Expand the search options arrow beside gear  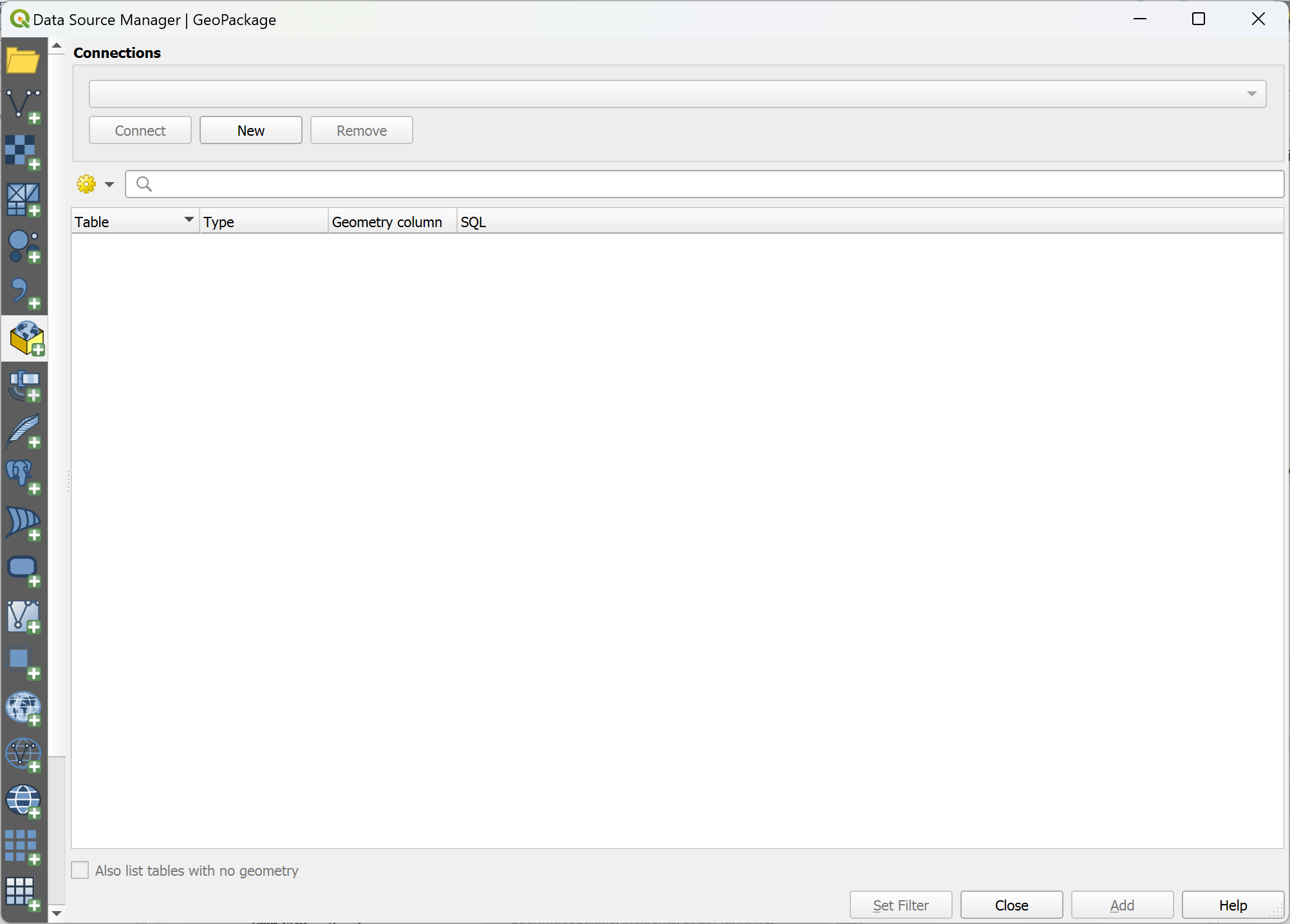(x=109, y=185)
